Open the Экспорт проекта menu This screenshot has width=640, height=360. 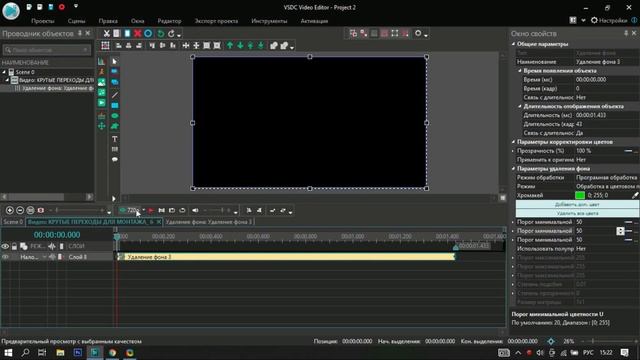pos(216,21)
